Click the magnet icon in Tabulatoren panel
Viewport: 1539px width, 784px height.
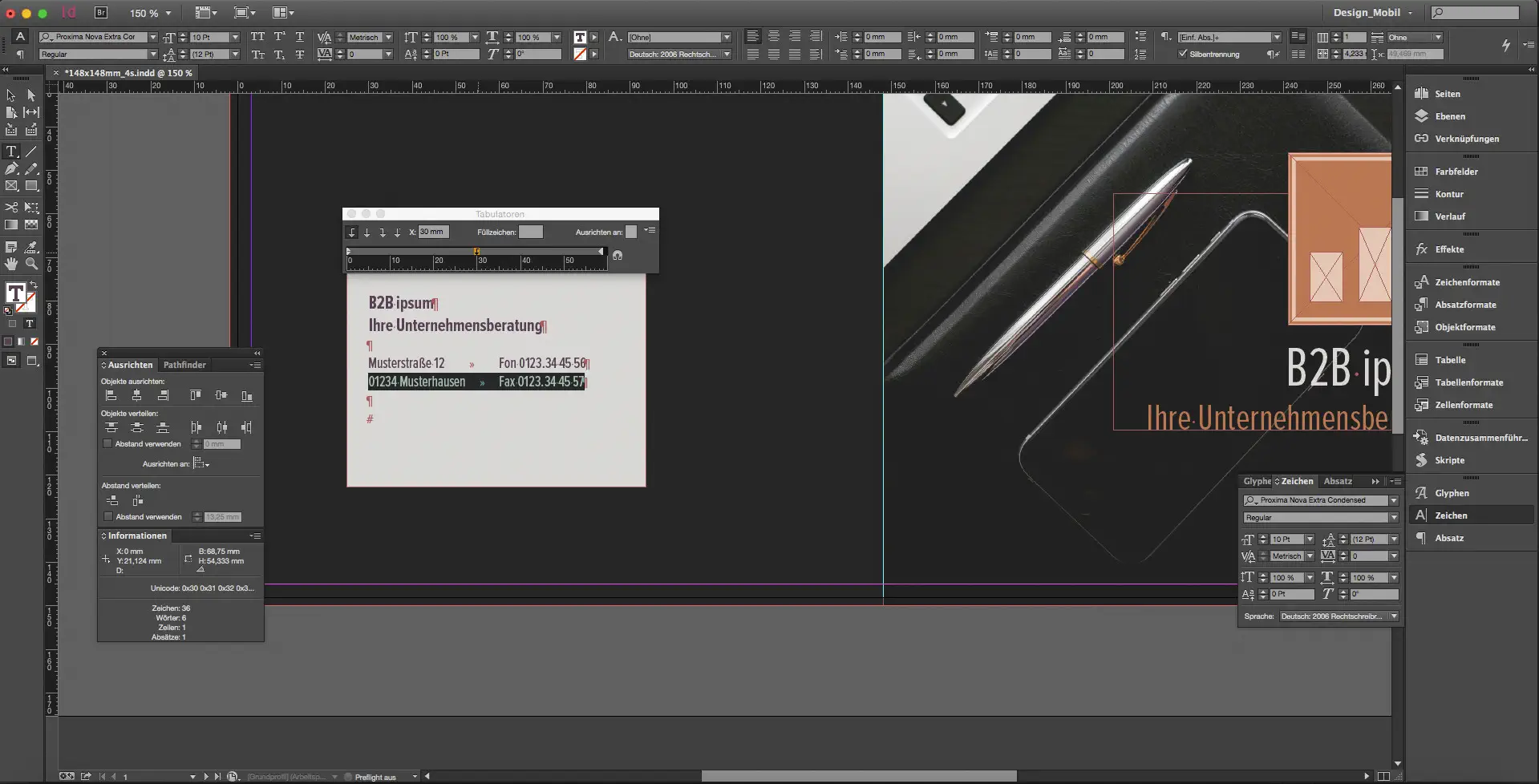[x=618, y=256]
